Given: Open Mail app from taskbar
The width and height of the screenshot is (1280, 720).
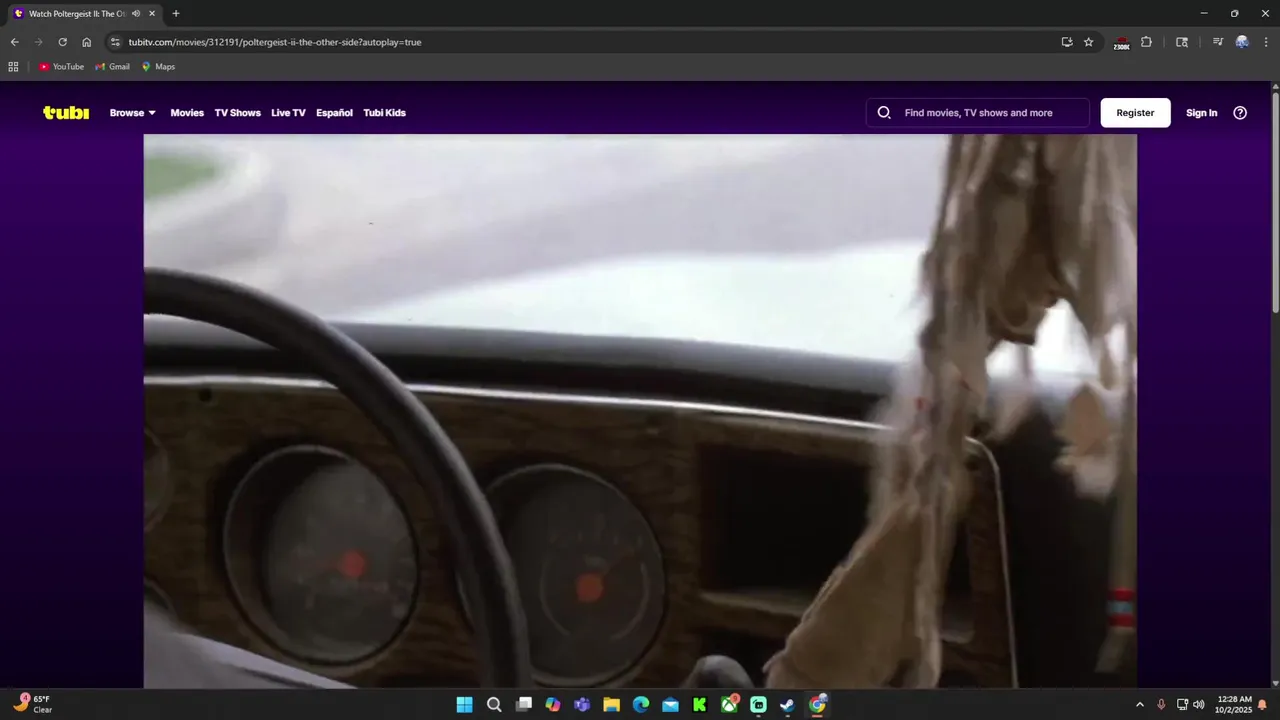Looking at the screenshot, I should click(x=670, y=705).
